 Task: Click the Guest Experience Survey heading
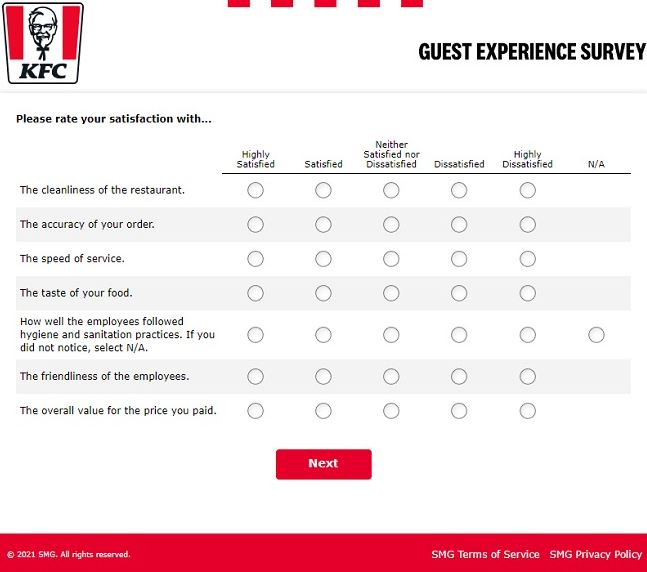coord(532,52)
